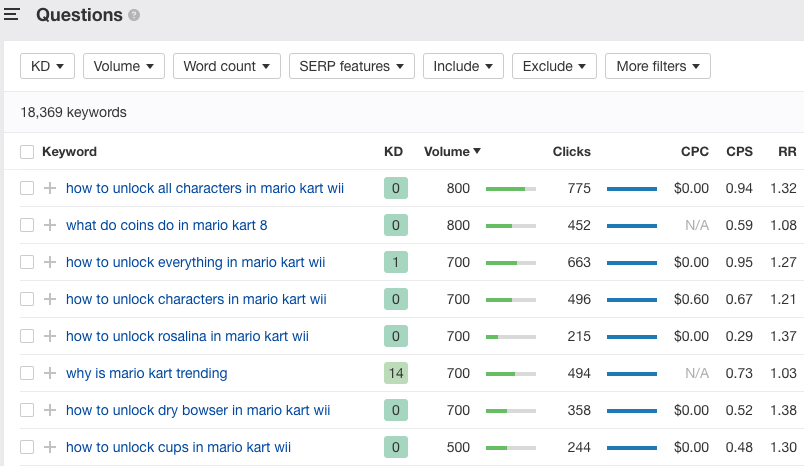Viewport: 804px width, 466px height.
Task: Tick the select-all checkbox beside Keyword header
Action: coord(27,152)
